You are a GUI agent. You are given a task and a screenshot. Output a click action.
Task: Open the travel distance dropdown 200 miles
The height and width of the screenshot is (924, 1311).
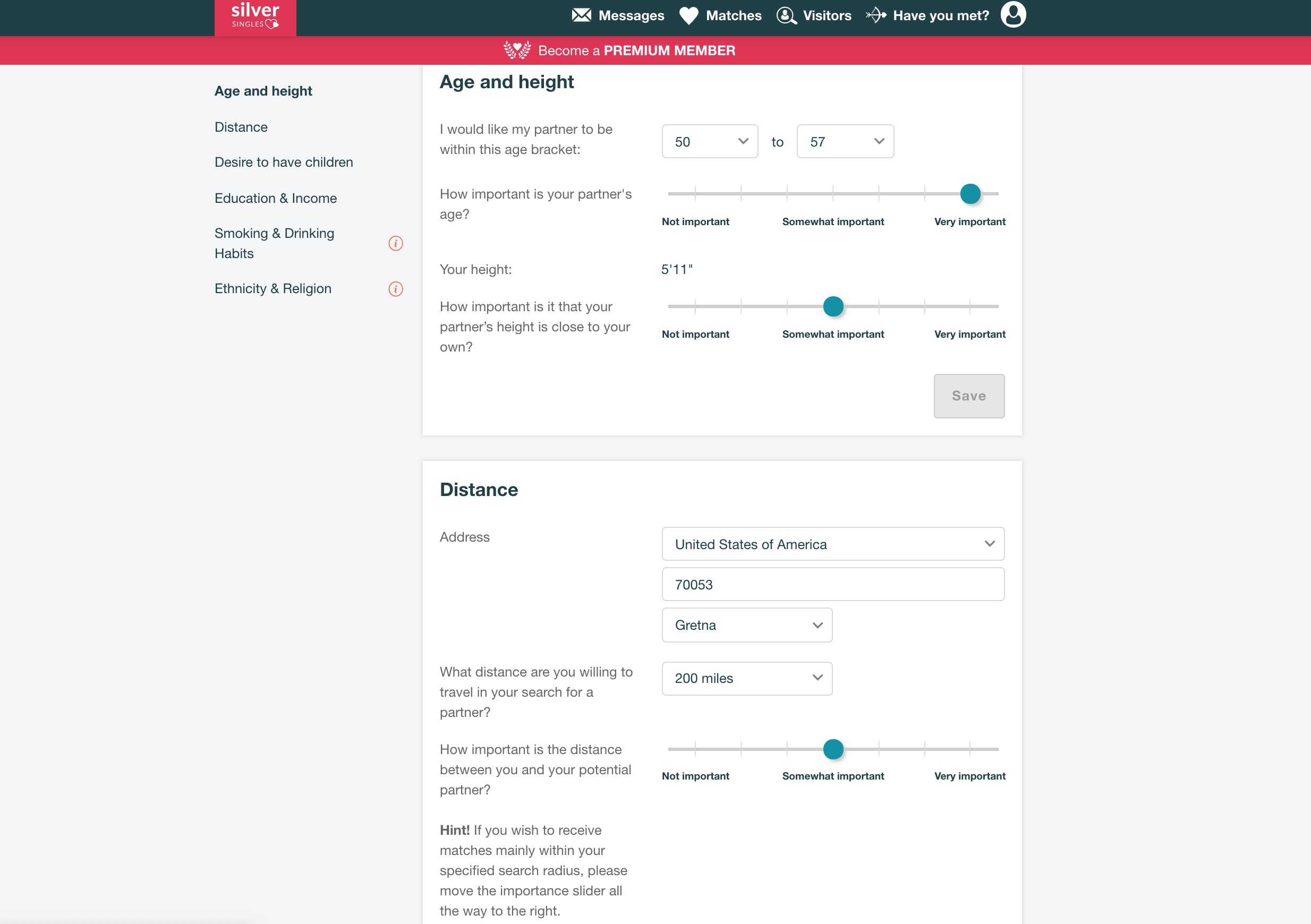(x=747, y=678)
